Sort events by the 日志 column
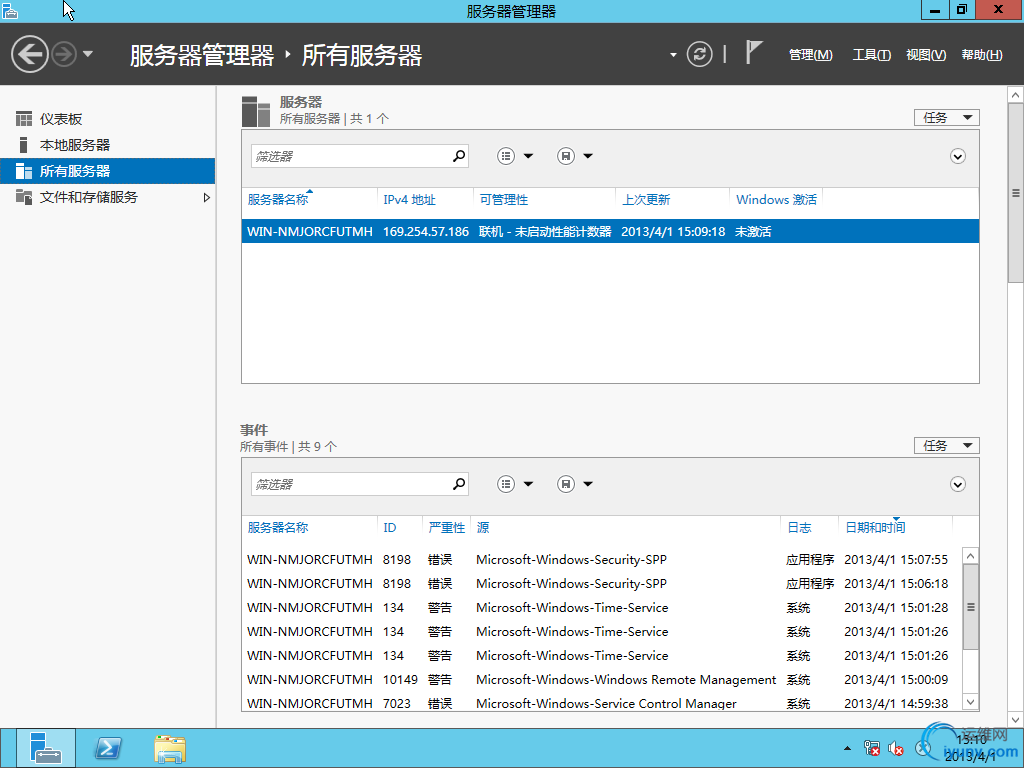1024x768 pixels. coord(799,528)
